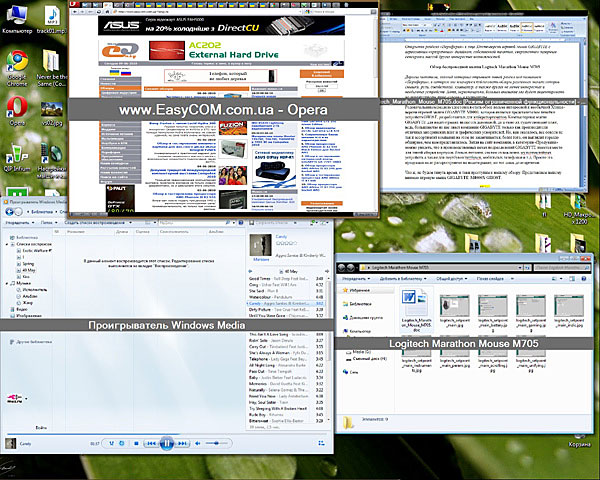Launch Google Chrome from the desktop
600x480 pixels.
click(17, 68)
